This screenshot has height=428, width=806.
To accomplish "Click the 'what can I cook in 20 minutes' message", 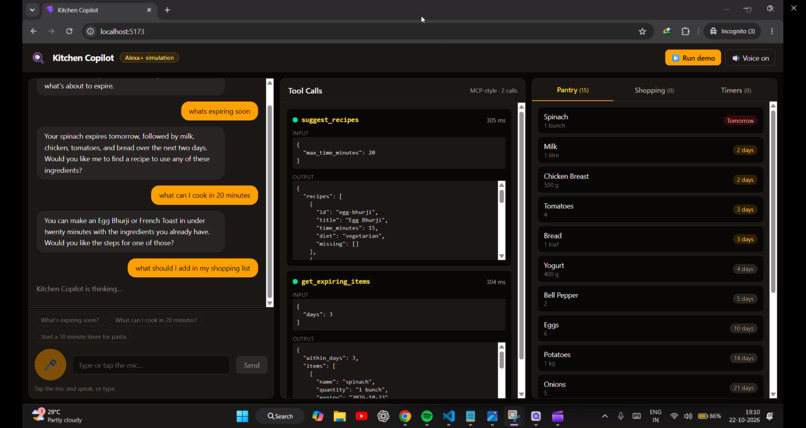I will click(205, 195).
